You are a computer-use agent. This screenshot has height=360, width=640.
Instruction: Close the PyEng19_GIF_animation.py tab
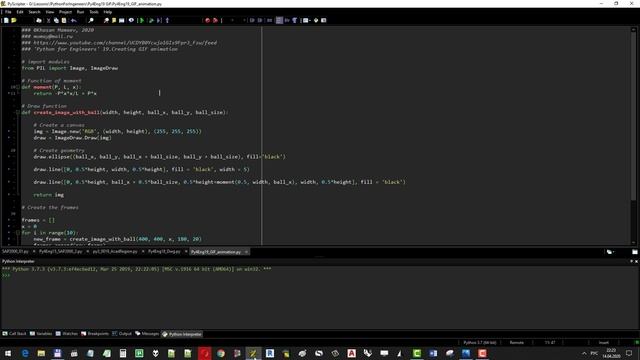pos(246,252)
